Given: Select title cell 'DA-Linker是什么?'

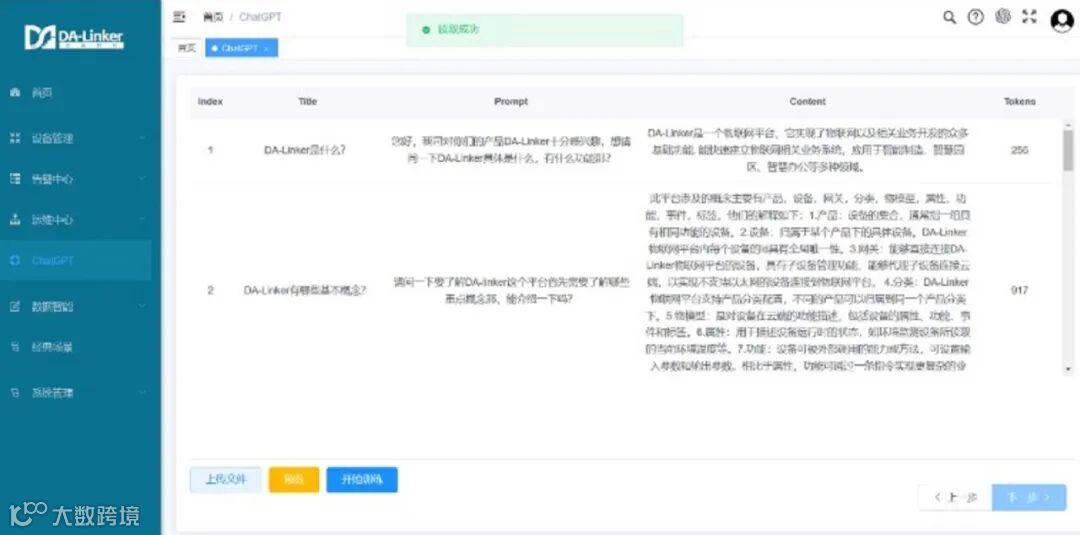Looking at the screenshot, I should 304,150.
